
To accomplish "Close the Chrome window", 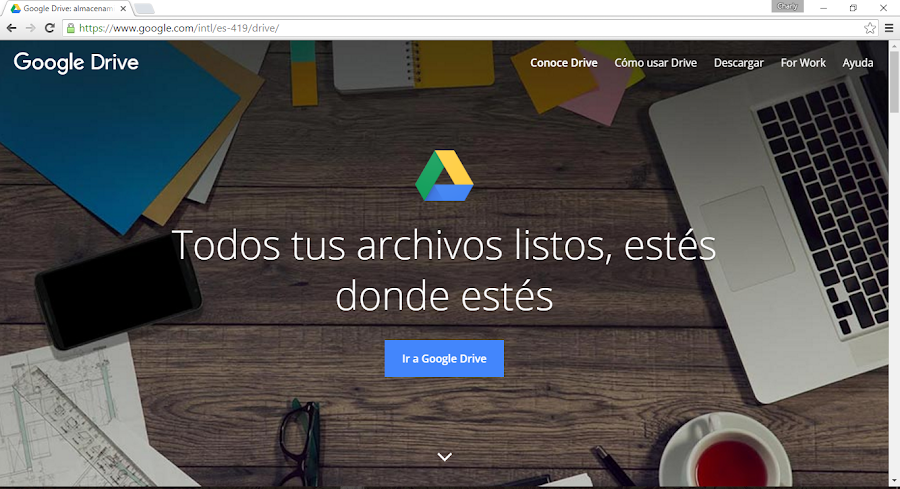I will [883, 8].
